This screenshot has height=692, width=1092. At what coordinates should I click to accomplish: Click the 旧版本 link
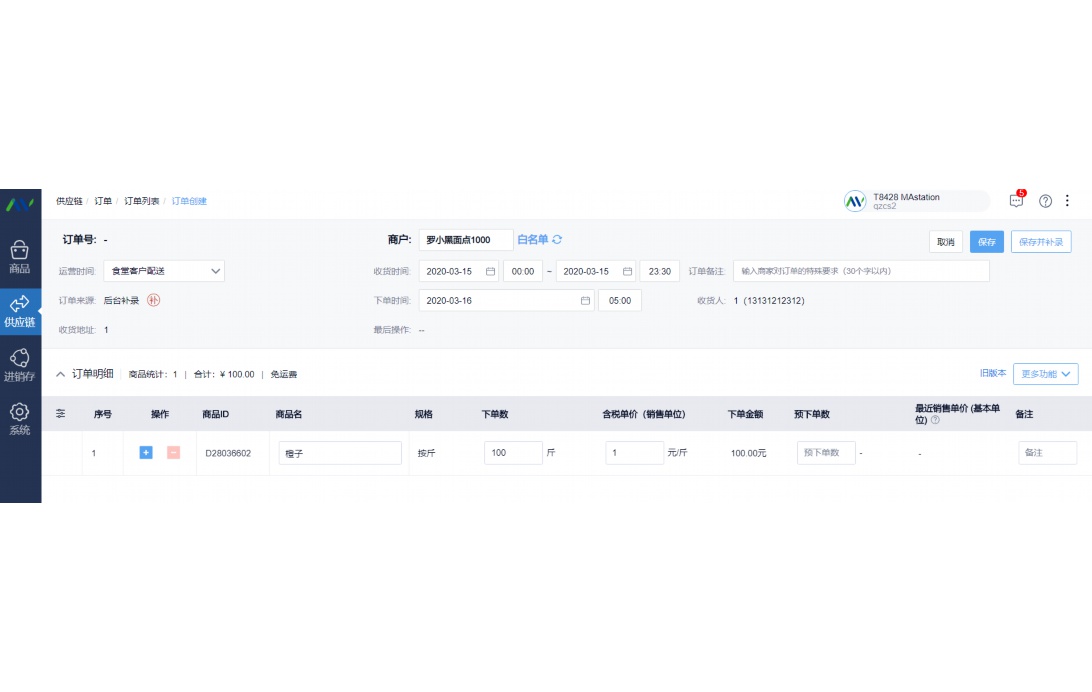click(992, 374)
